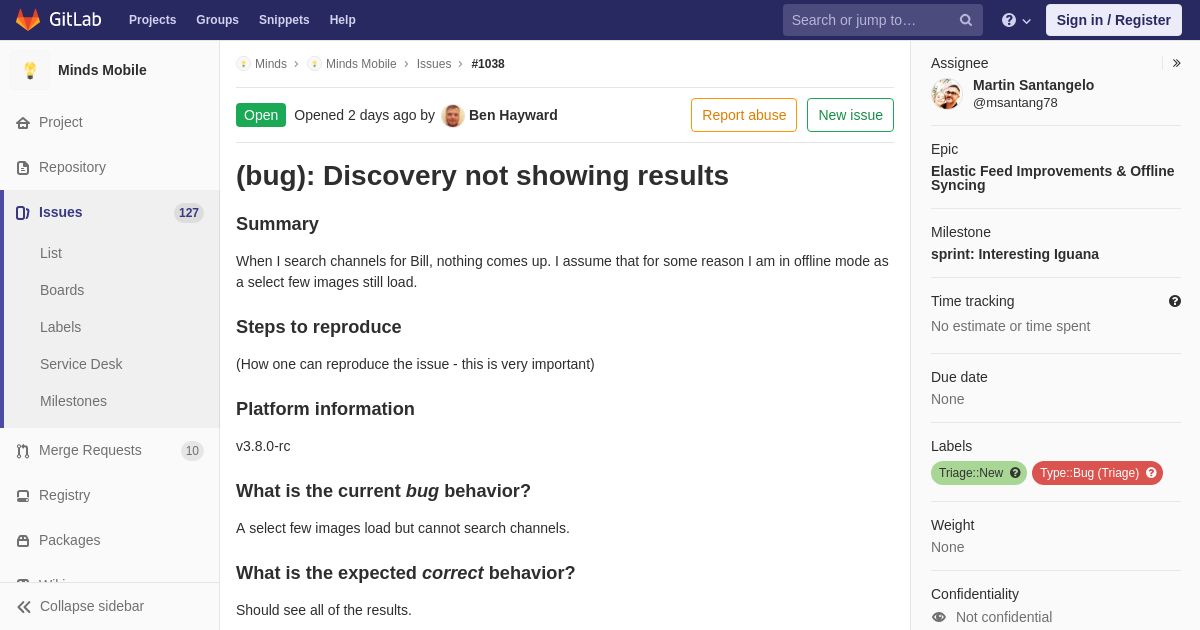Click the Triage::New label help icon

click(1015, 473)
